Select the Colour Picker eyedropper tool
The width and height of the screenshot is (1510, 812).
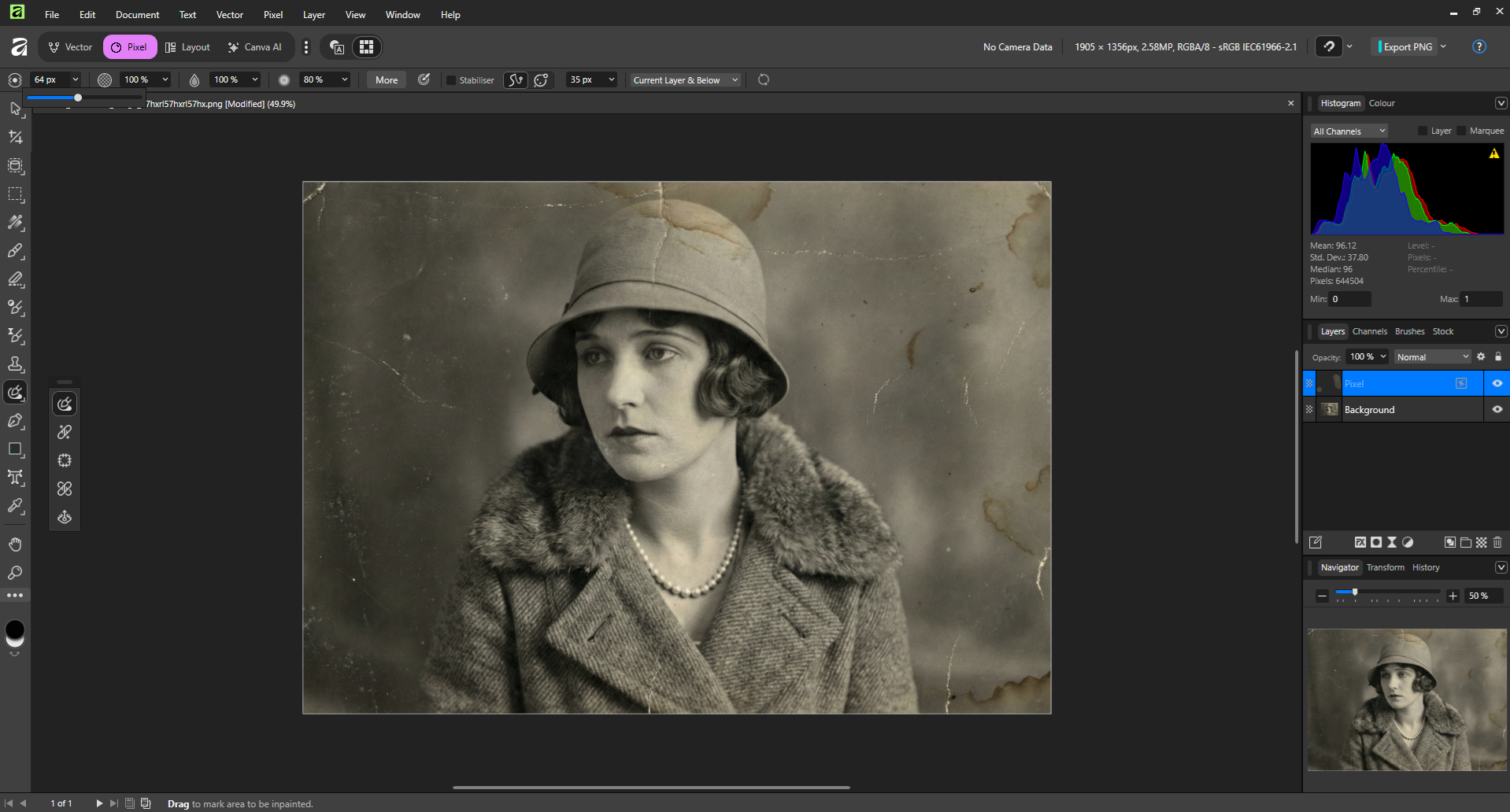point(16,506)
